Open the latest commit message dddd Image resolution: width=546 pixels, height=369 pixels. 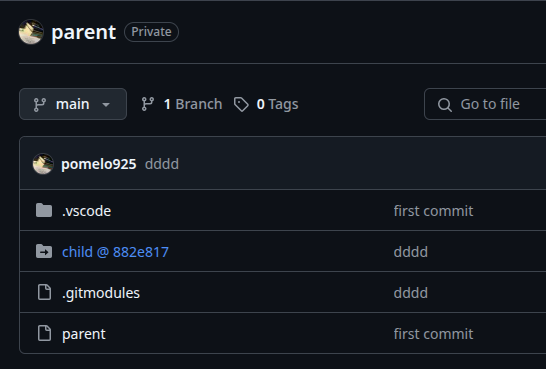coord(162,164)
